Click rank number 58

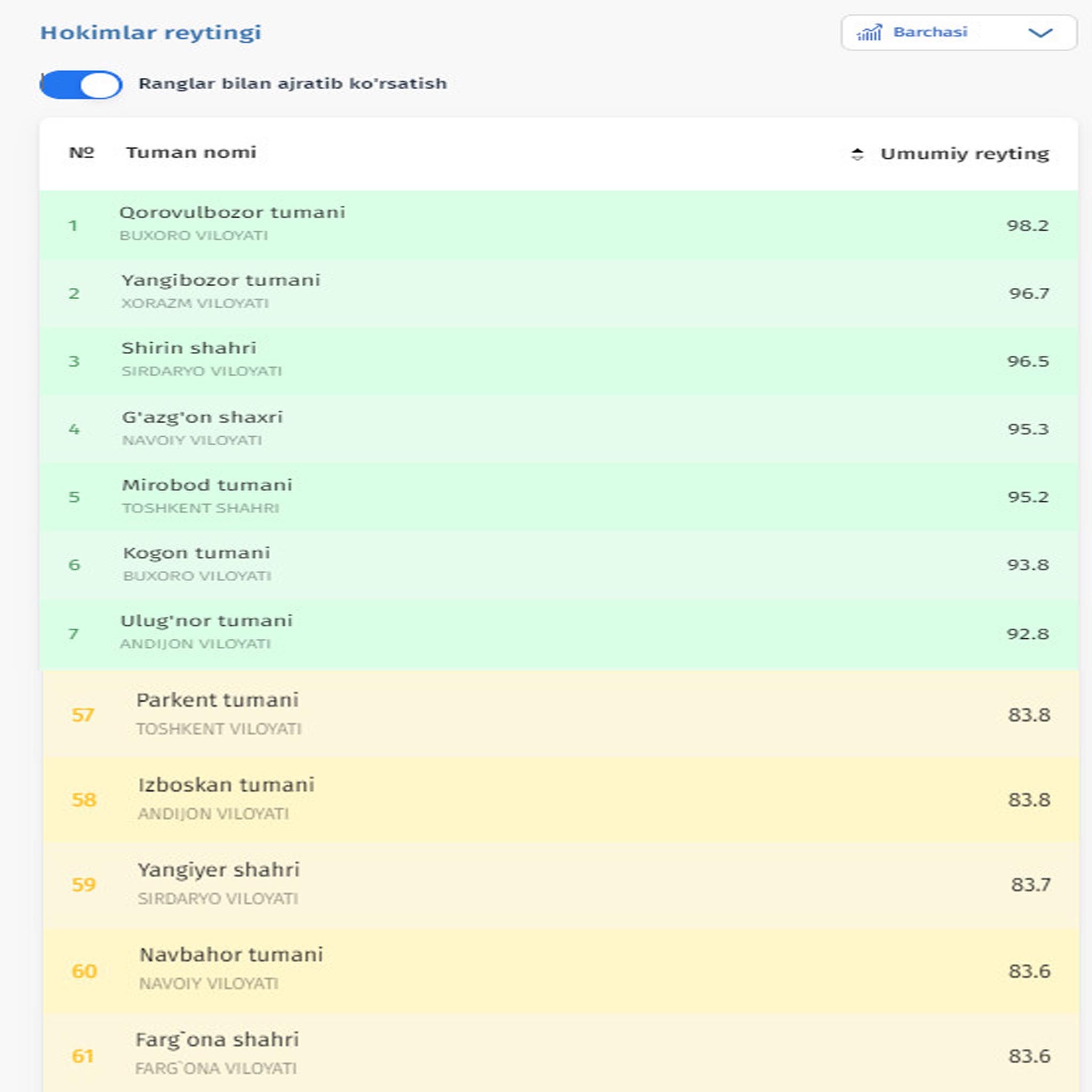[x=84, y=800]
